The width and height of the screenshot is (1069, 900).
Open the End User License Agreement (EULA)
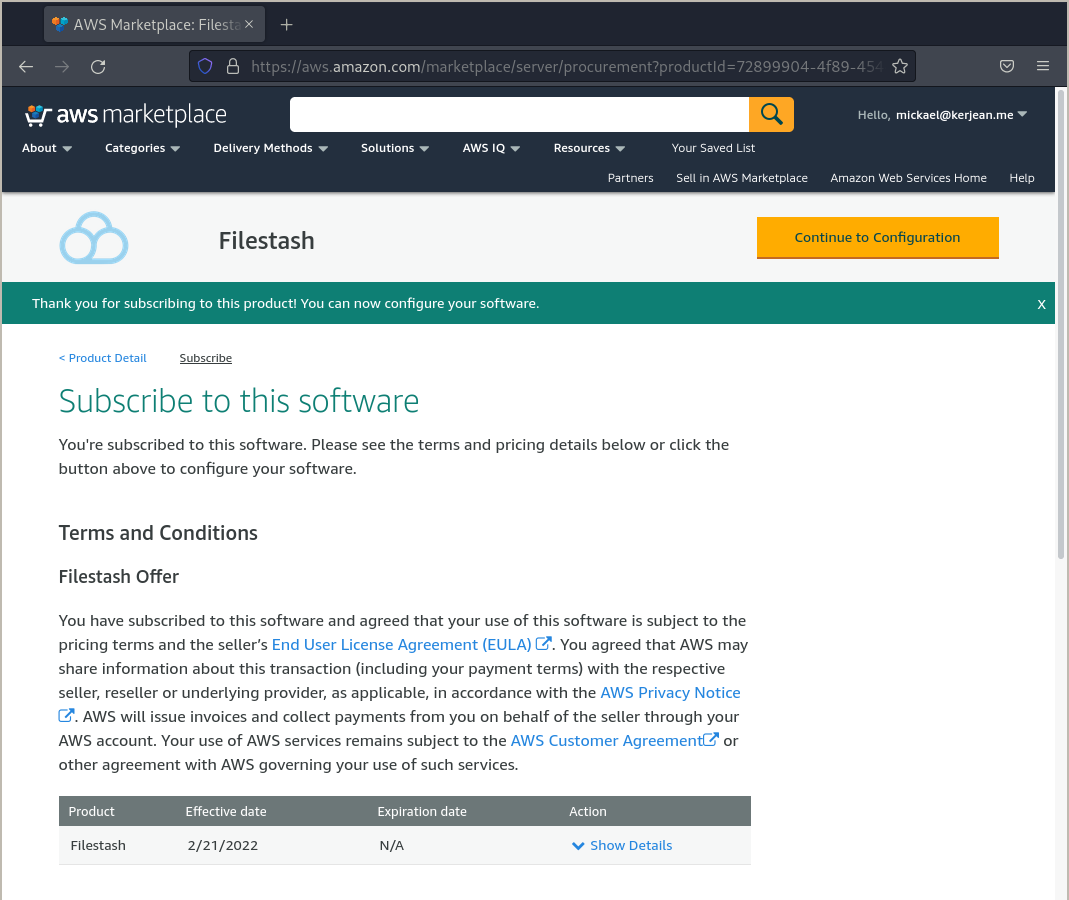click(x=402, y=644)
